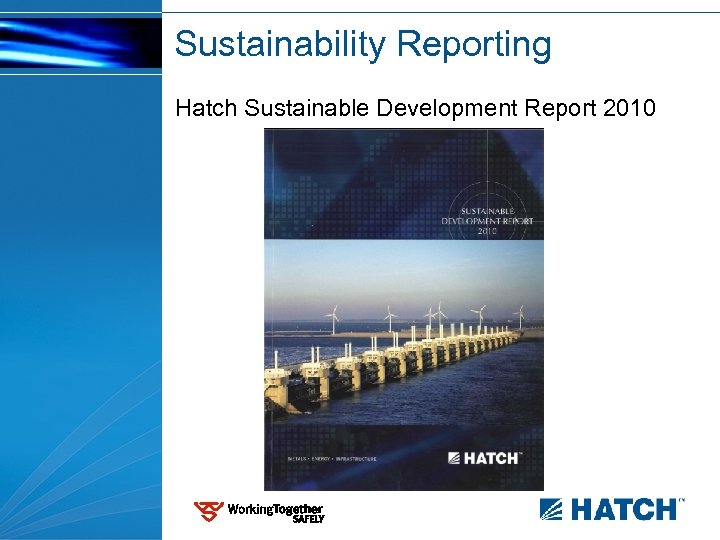Click the Working Together Safely logo

click(x=259, y=512)
